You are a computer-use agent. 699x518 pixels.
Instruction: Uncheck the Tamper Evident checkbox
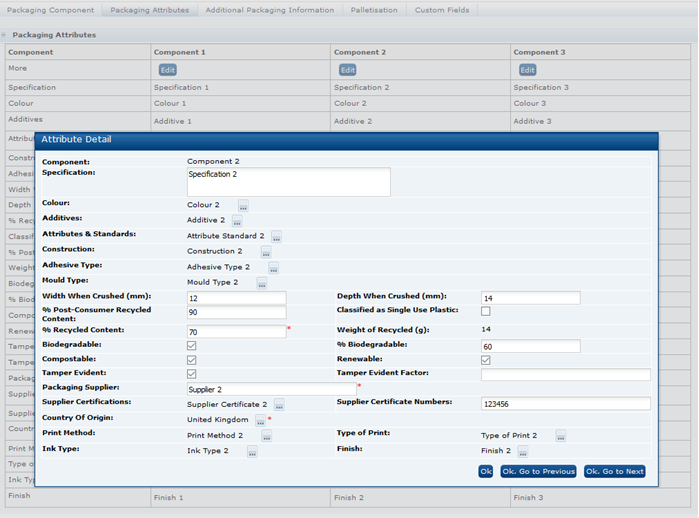click(192, 374)
